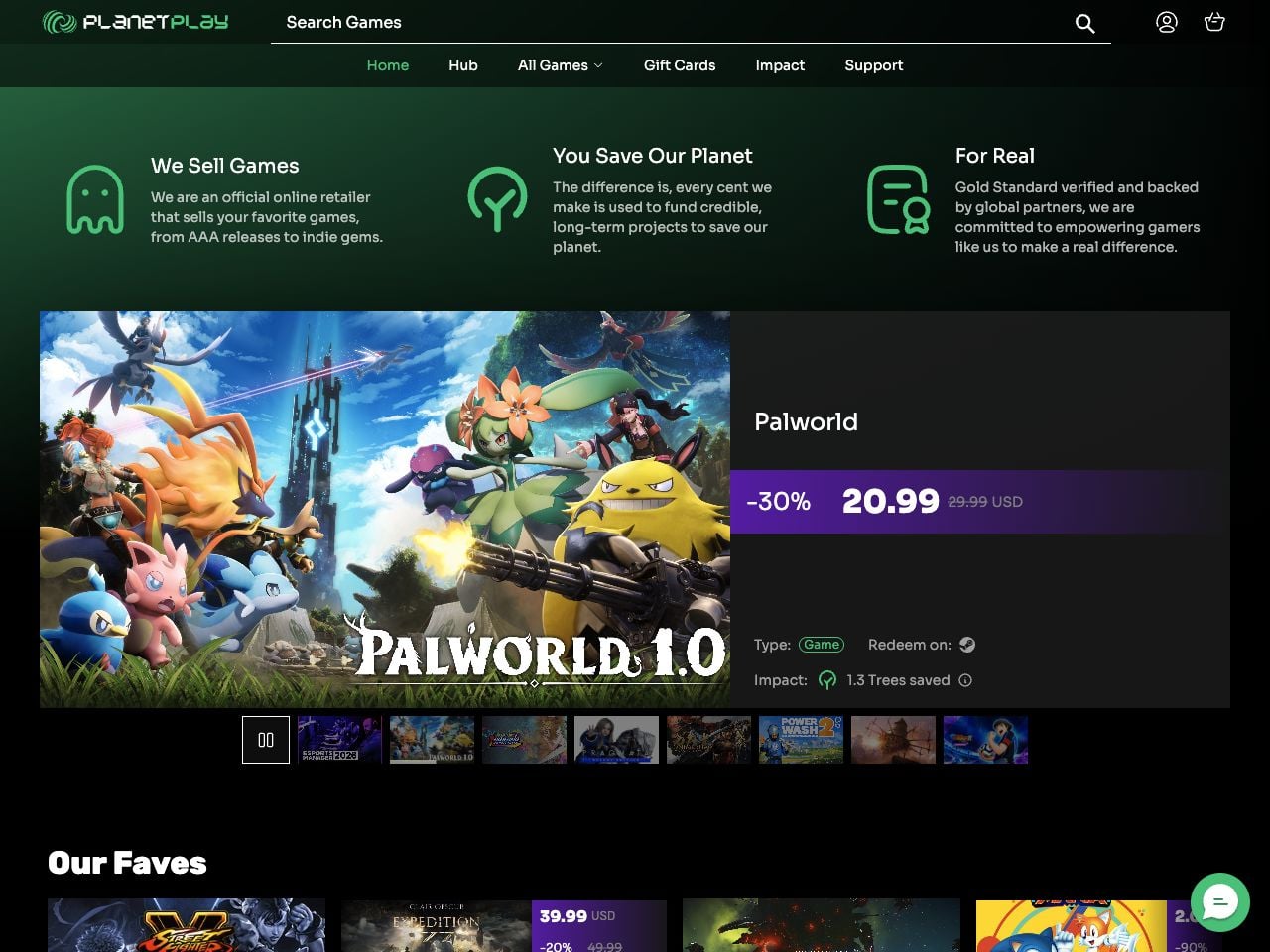Open the live chat bubble
The image size is (1270, 952).
pos(1219,902)
